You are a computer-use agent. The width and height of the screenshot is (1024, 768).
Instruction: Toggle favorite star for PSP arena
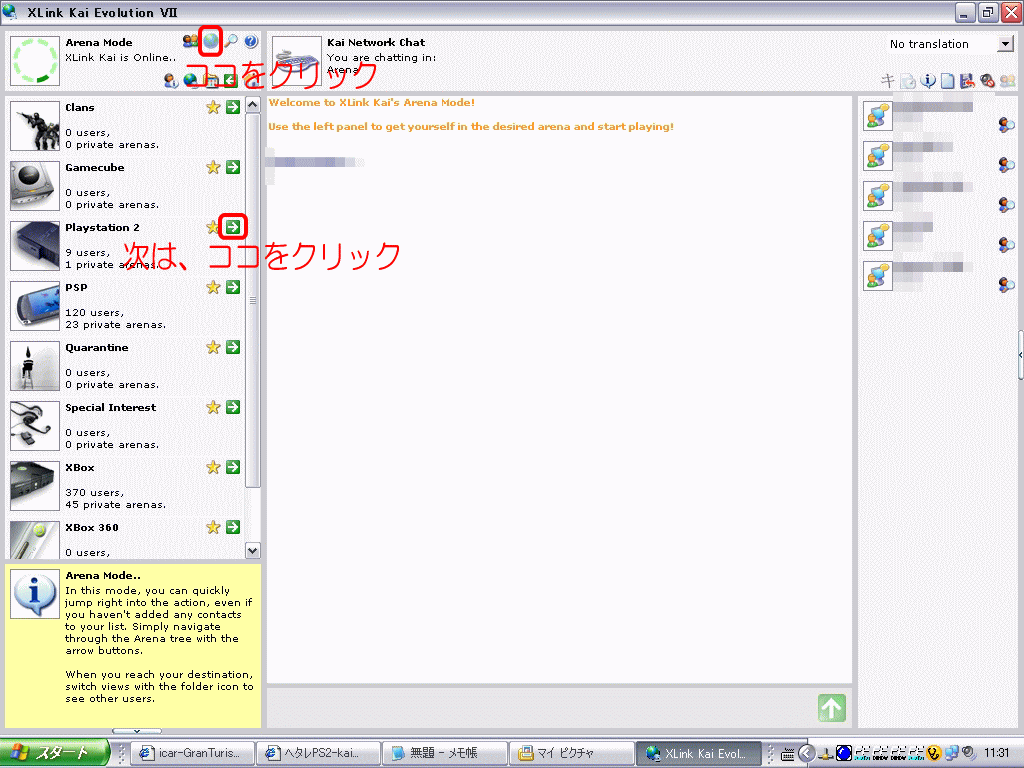213,287
